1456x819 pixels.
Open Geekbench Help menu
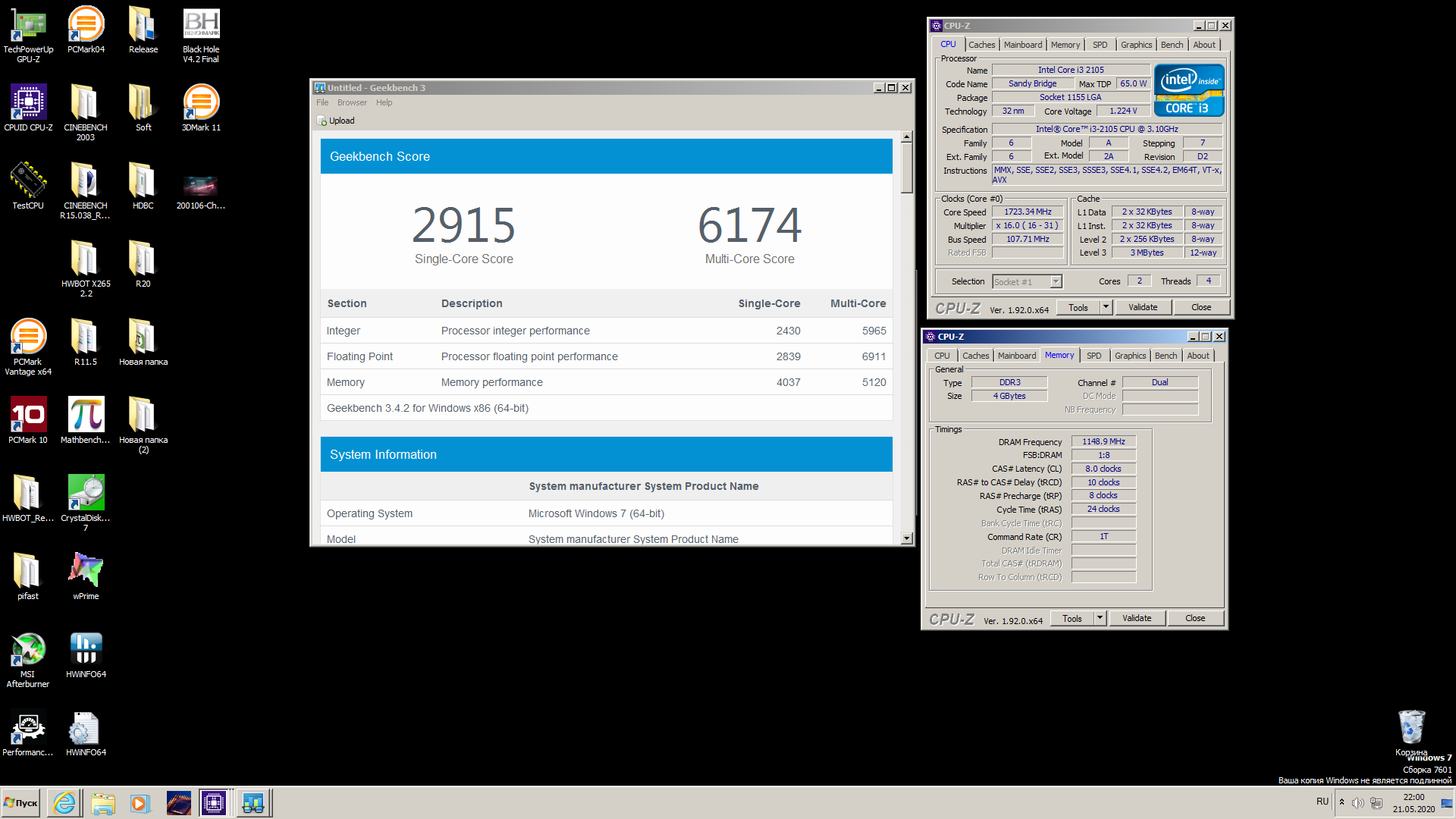coord(384,102)
